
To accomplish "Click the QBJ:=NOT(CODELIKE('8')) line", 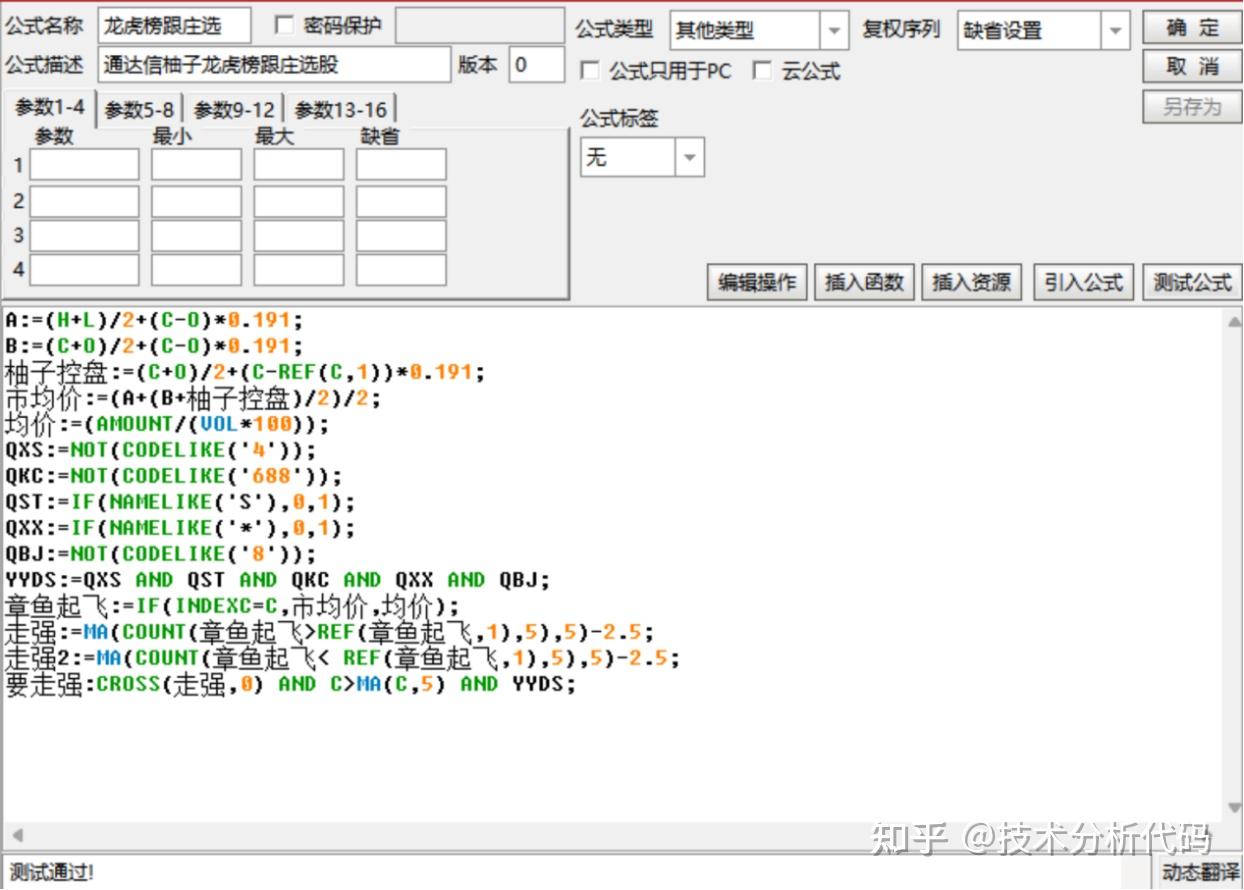I will 160,554.
